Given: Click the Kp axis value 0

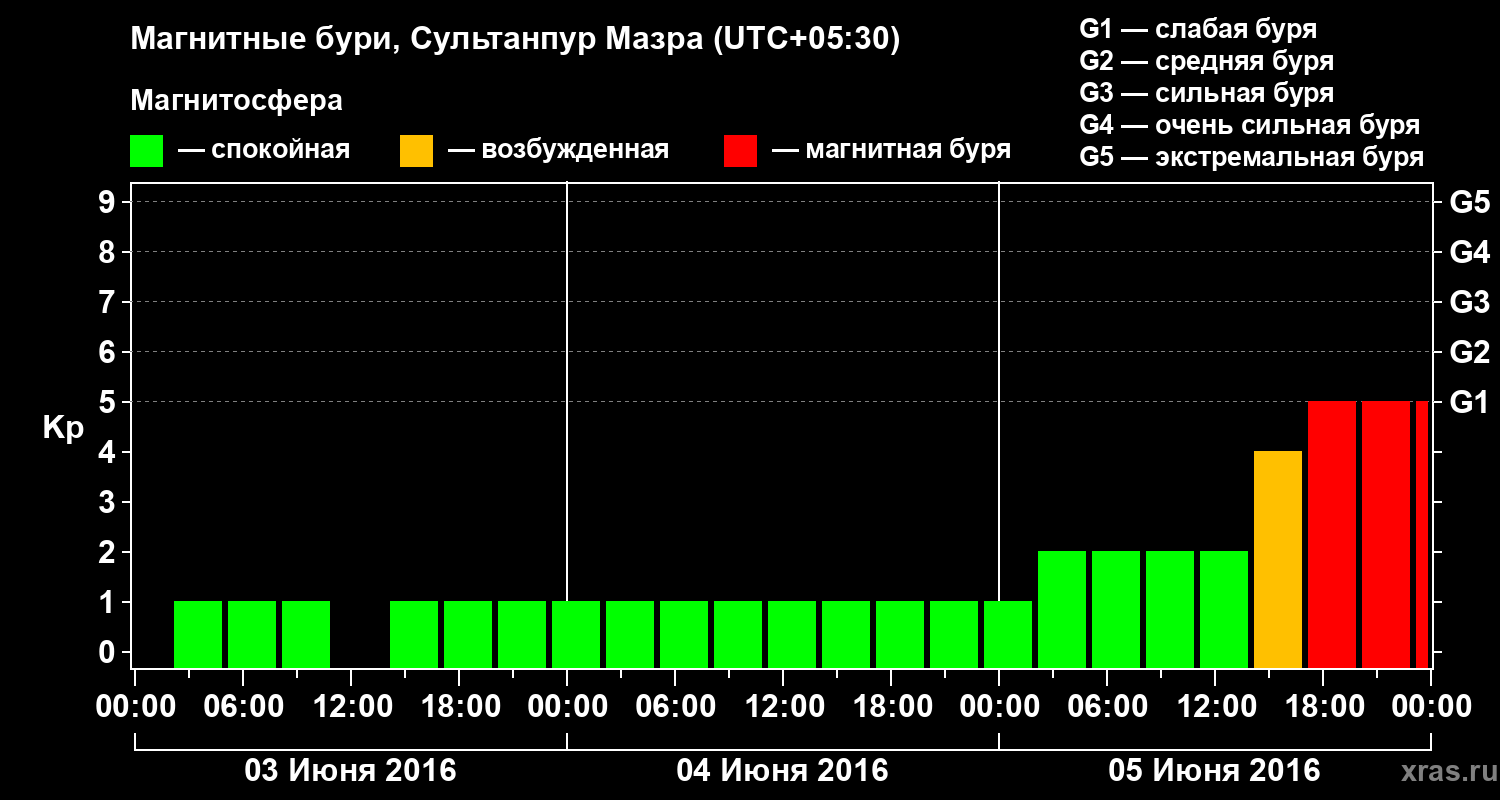Looking at the screenshot, I should tap(109, 652).
